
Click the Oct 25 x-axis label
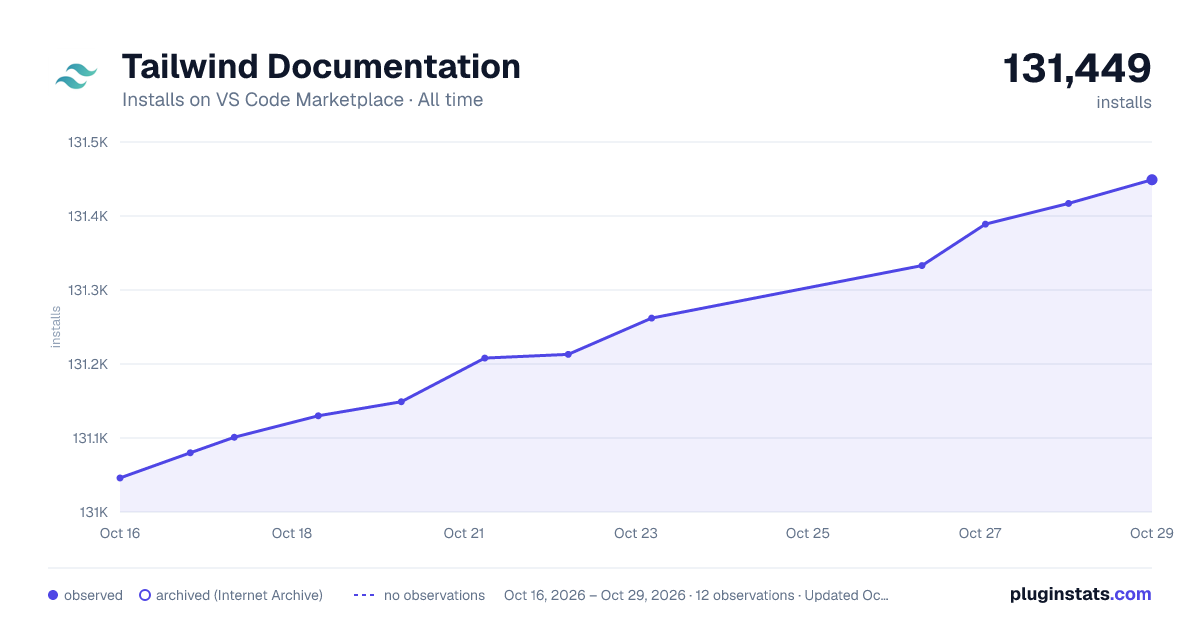pos(808,533)
